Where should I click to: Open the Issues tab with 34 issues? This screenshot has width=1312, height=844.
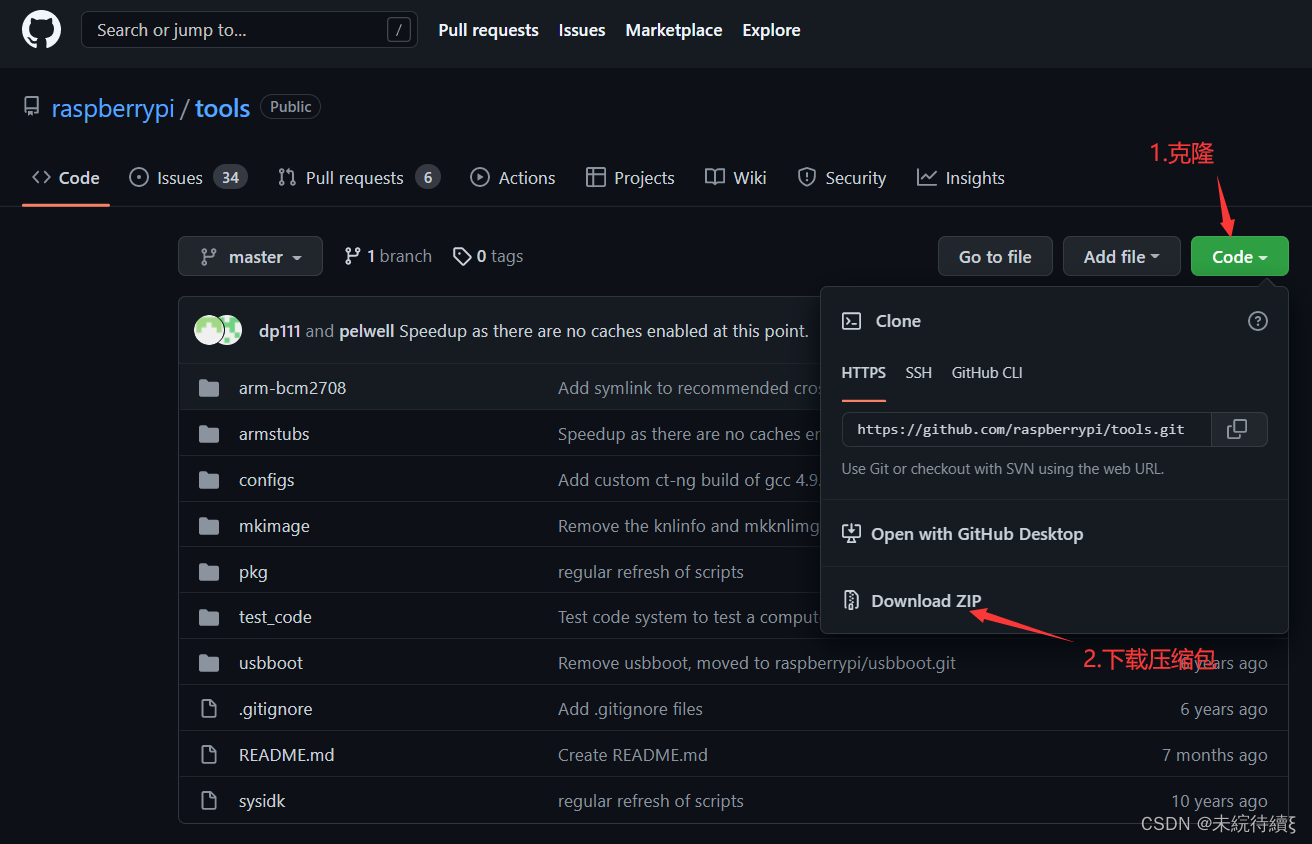(x=188, y=178)
